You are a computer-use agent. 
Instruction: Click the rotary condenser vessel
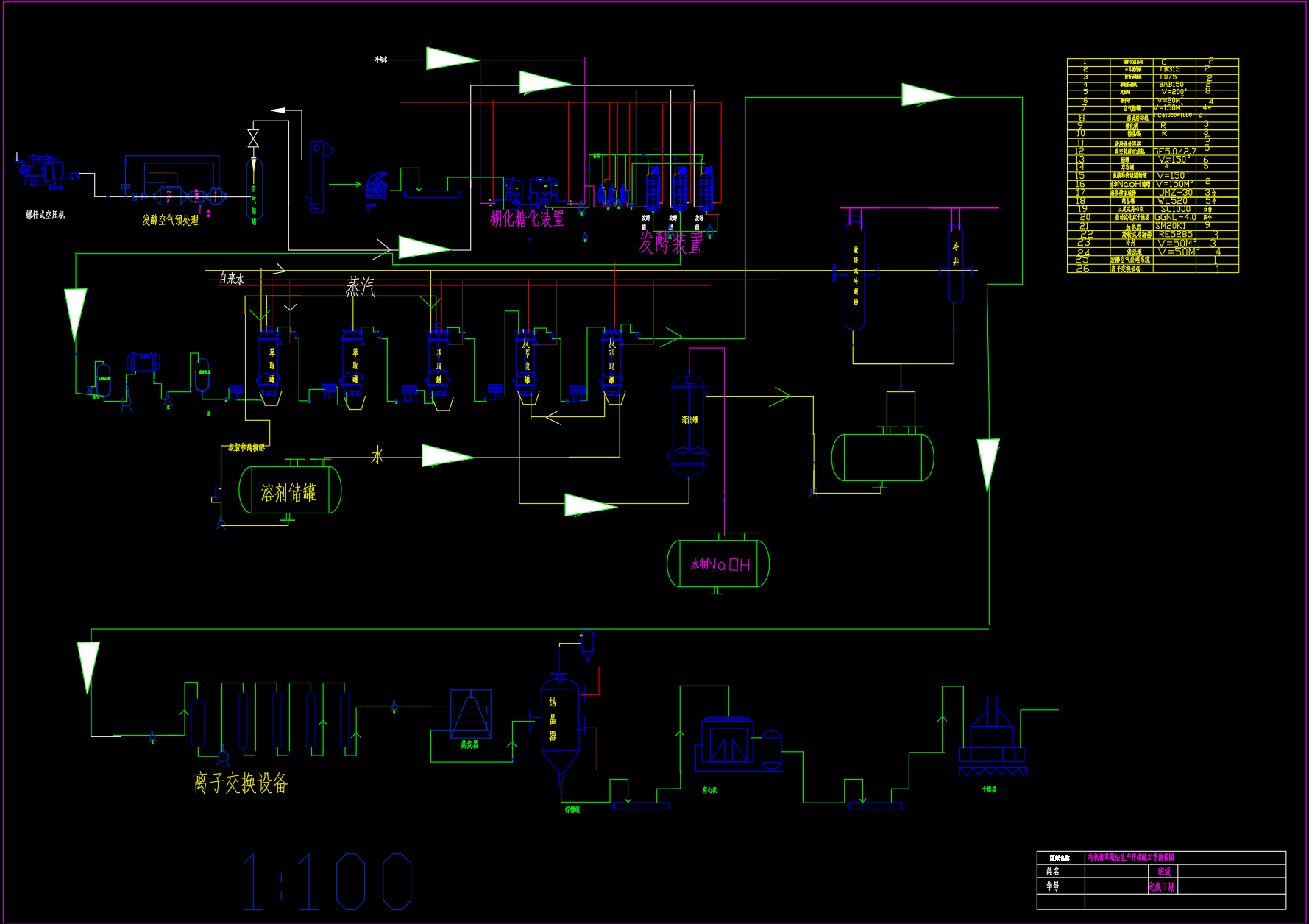(x=855, y=276)
